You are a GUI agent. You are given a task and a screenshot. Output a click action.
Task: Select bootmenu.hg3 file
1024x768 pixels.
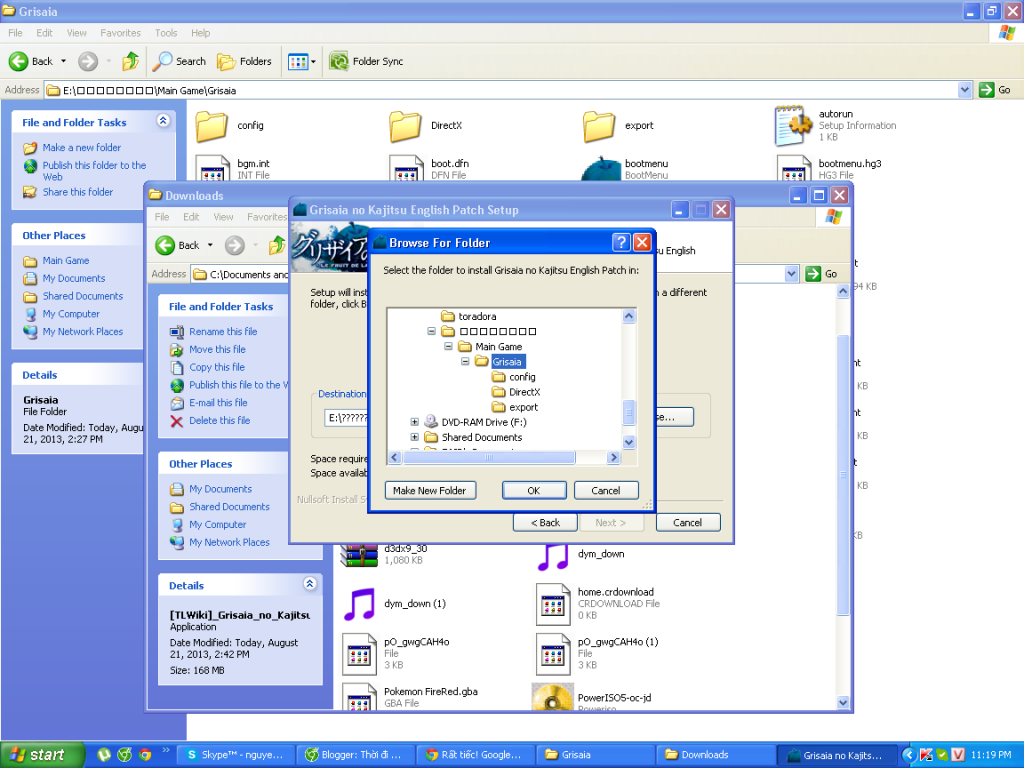click(x=829, y=168)
